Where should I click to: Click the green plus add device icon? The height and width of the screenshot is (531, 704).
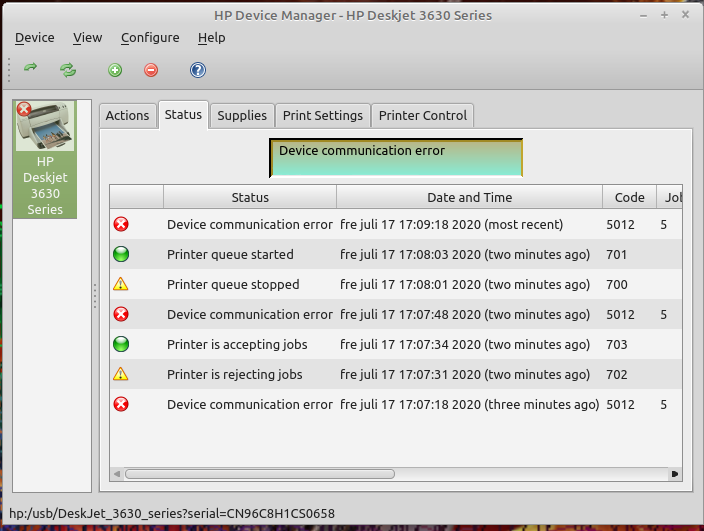click(115, 70)
